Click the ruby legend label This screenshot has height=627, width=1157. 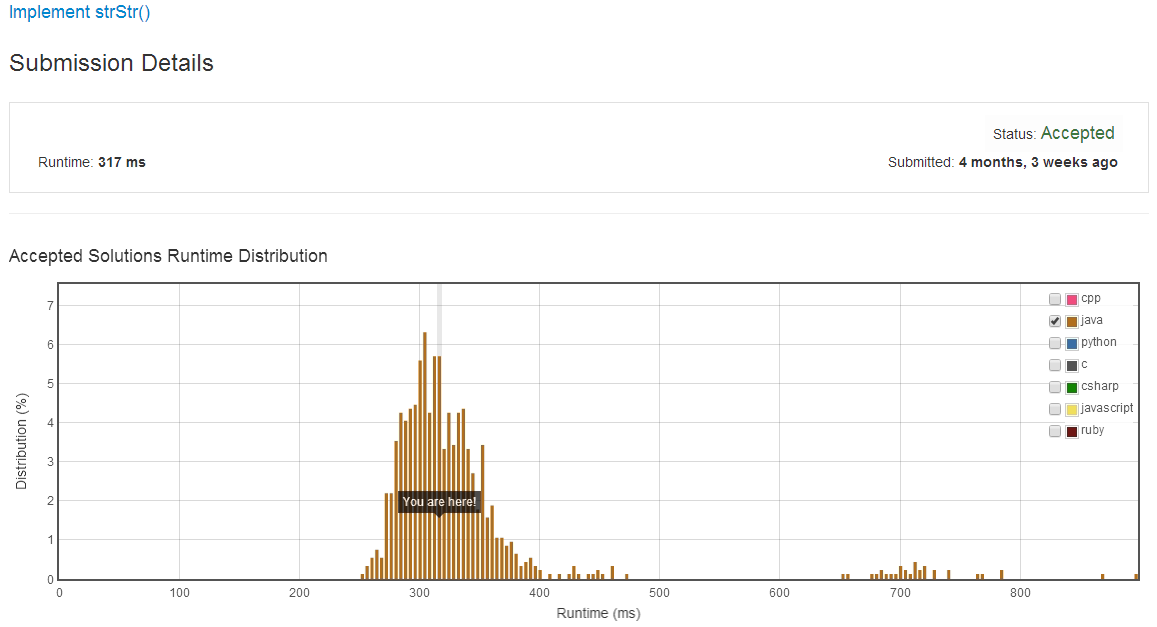coord(1093,430)
